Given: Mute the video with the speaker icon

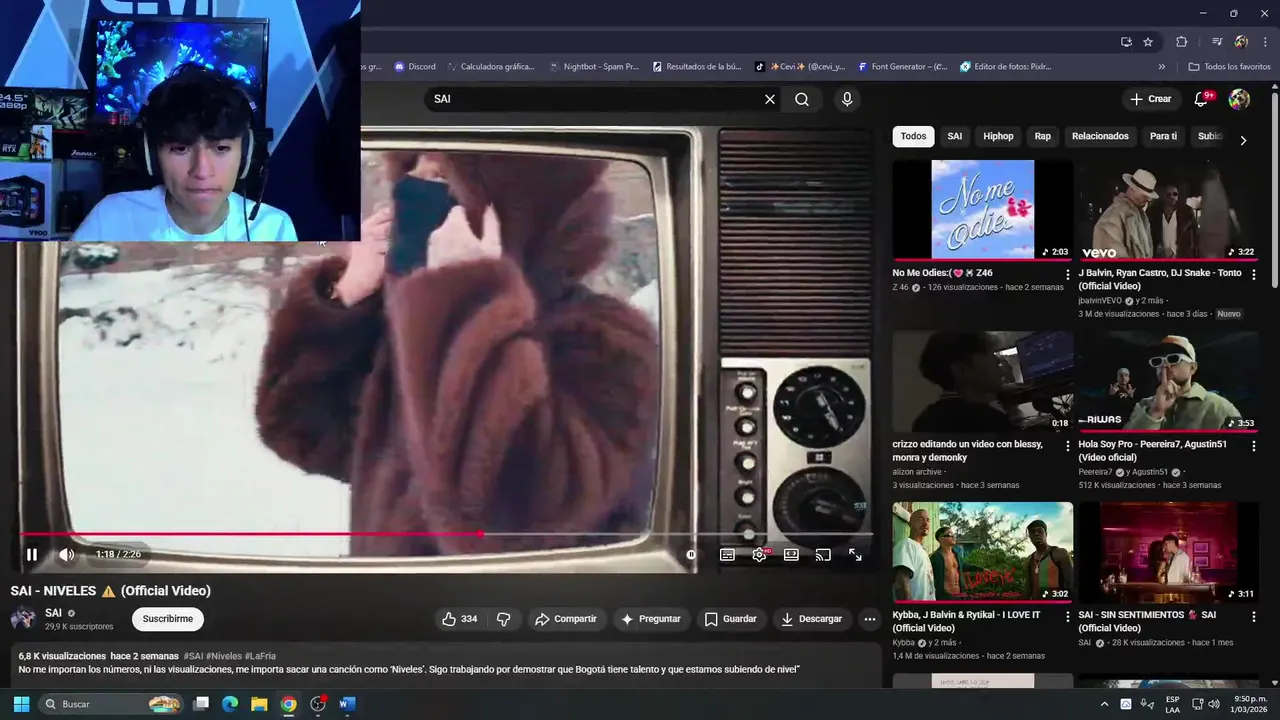Looking at the screenshot, I should click(66, 554).
